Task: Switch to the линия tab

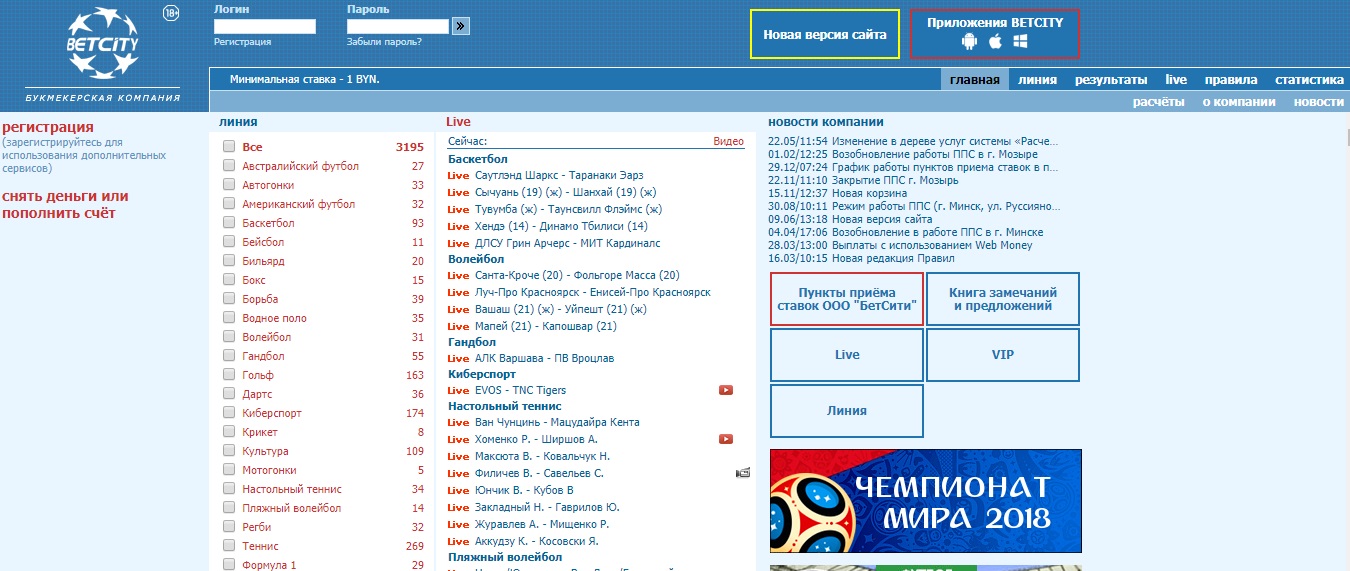Action: [x=1038, y=80]
